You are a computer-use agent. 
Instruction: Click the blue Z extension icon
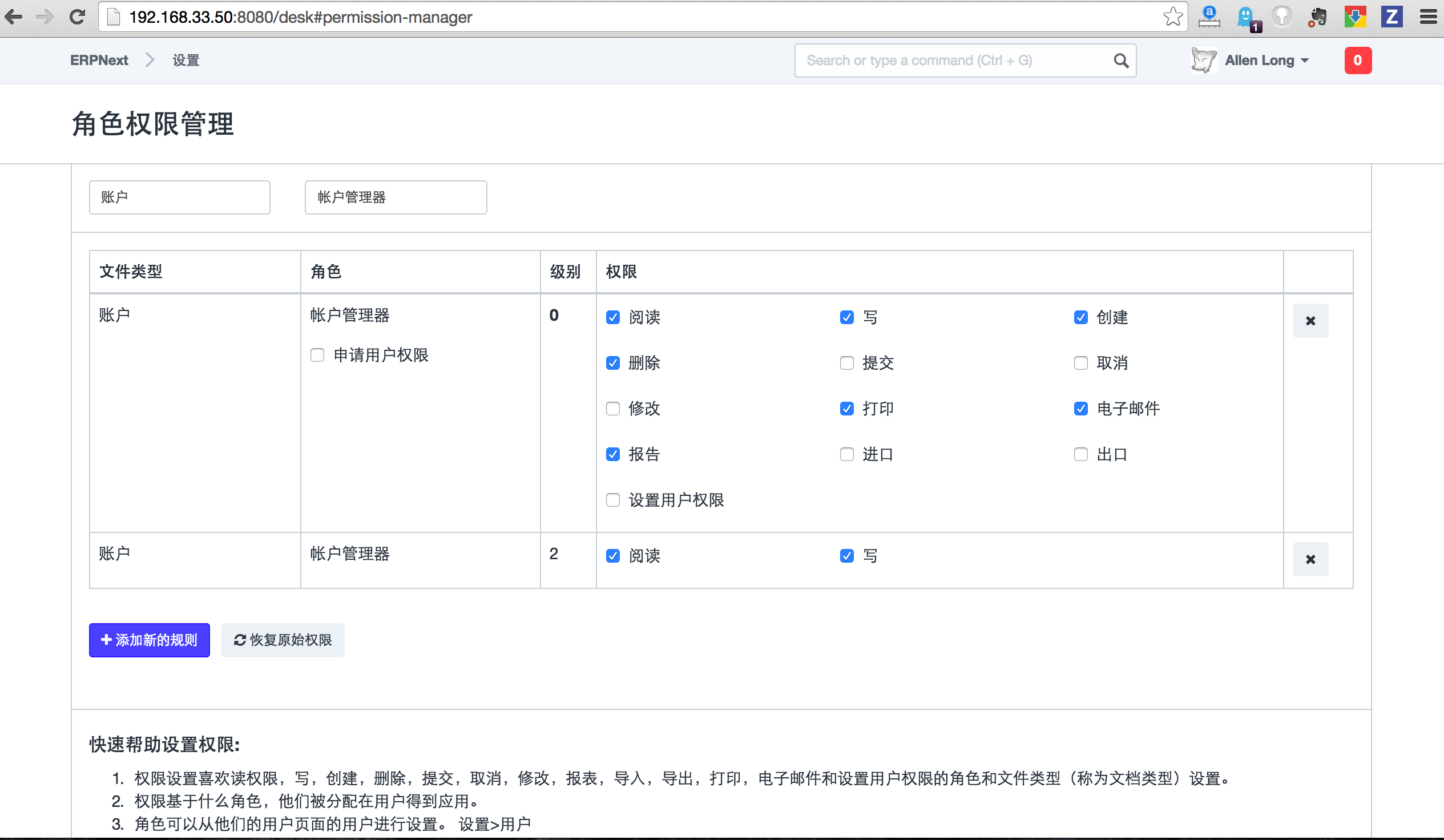pos(1391,17)
